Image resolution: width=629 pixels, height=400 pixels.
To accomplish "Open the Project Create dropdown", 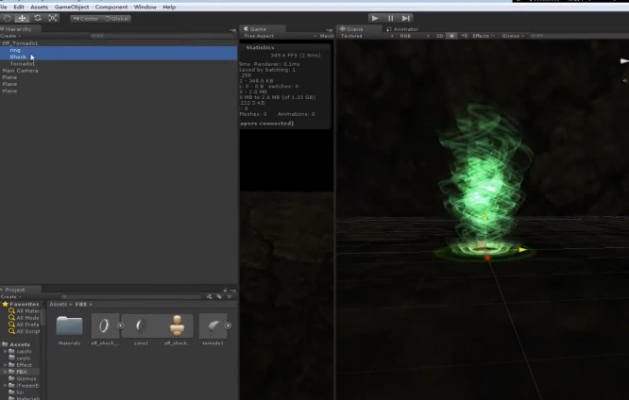I will pyautogui.click(x=11, y=296).
